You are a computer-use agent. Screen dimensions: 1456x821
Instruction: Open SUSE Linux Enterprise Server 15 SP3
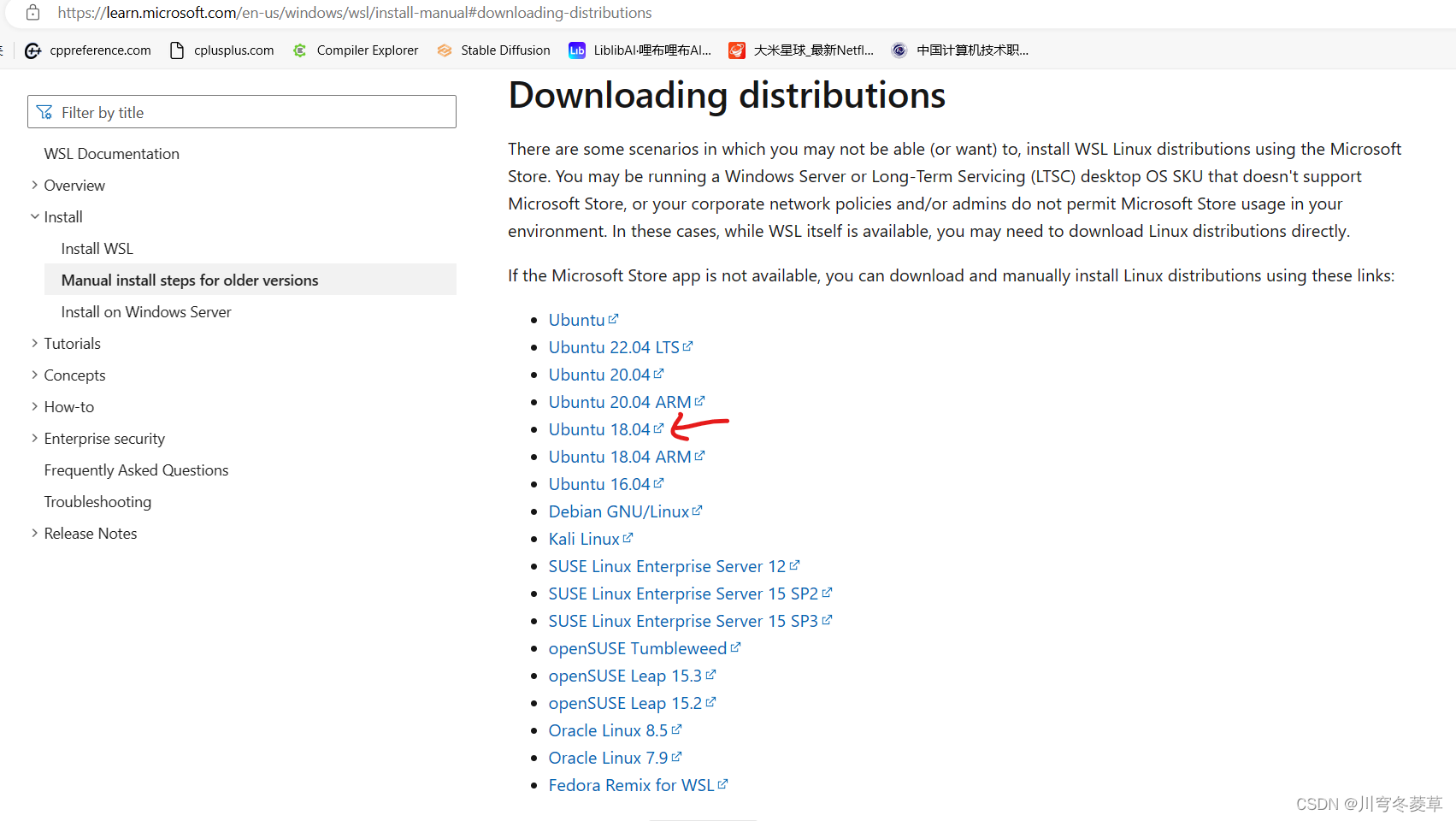coord(690,621)
